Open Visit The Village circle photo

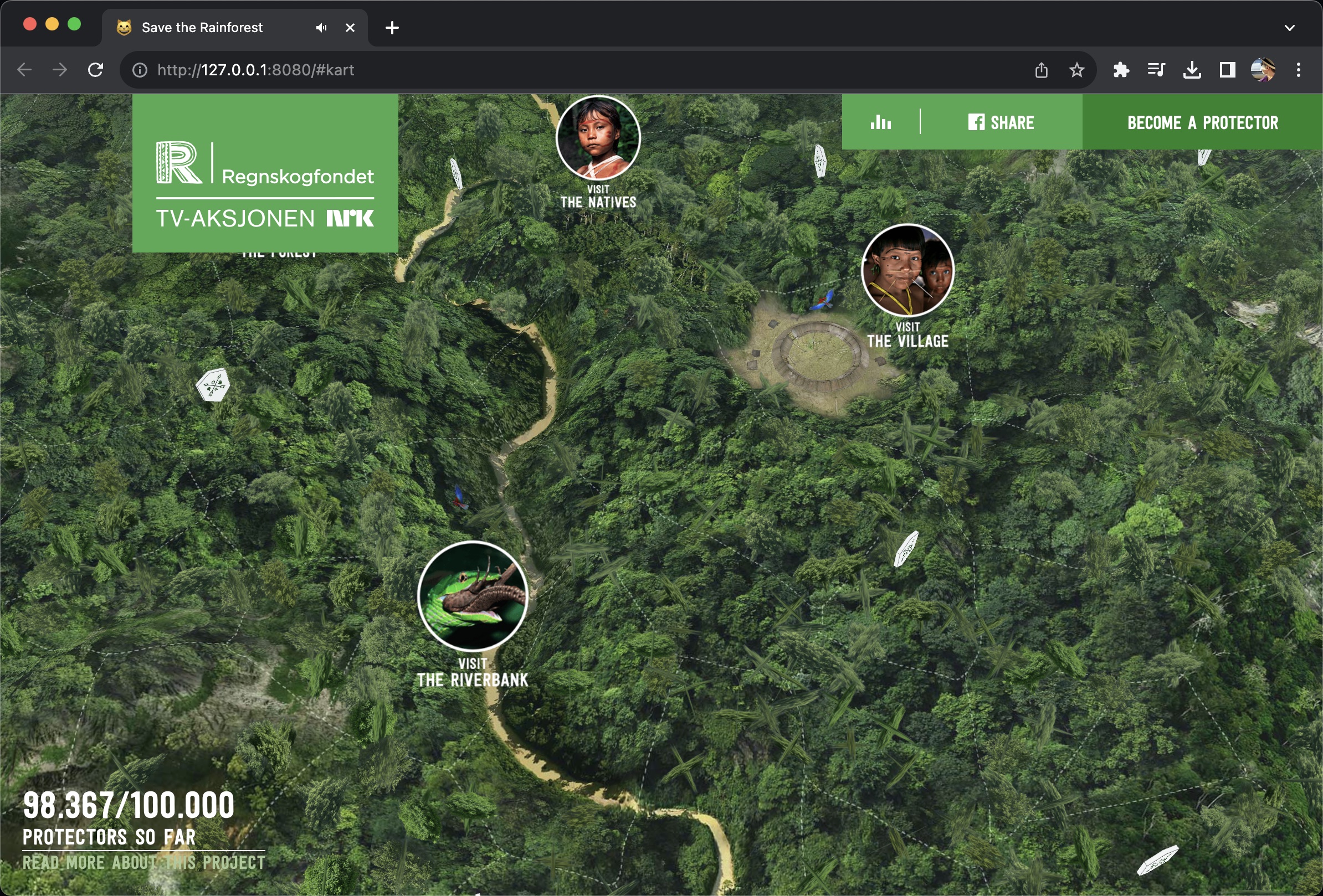(907, 270)
